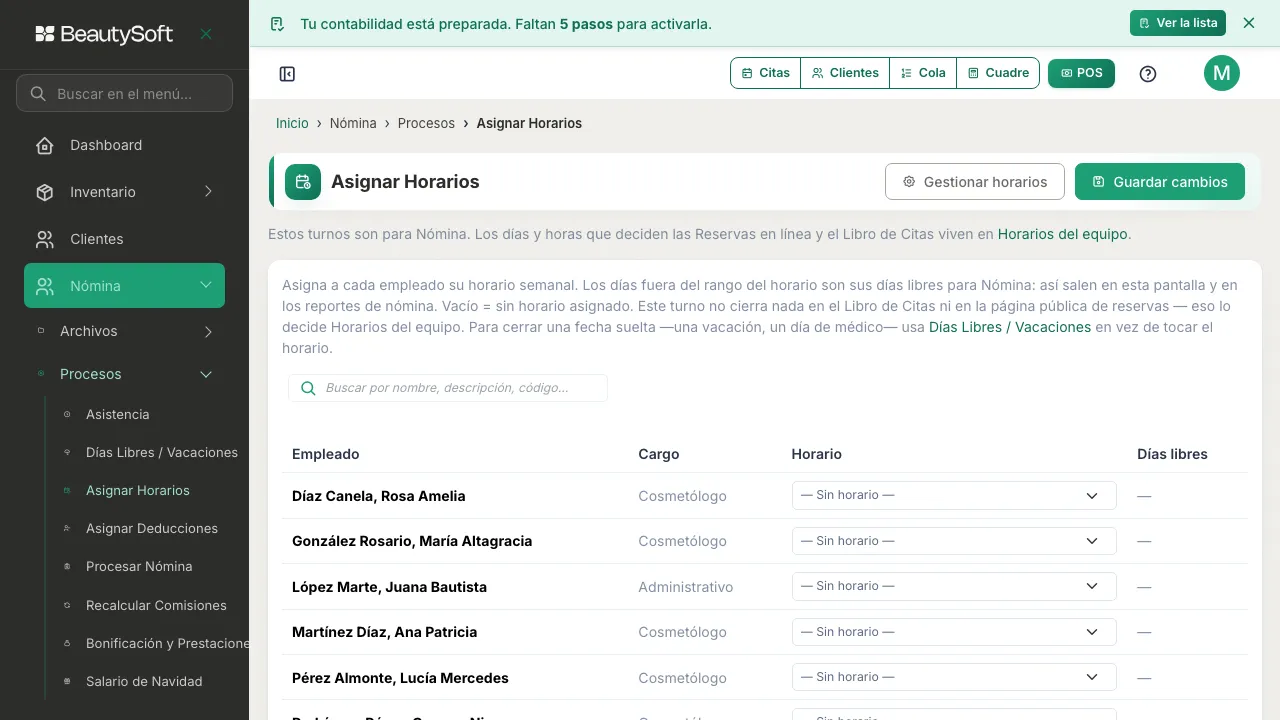Screen dimensions: 1280x720
Task: Toggle the sidebar collapse panel icon
Action: (x=287, y=73)
